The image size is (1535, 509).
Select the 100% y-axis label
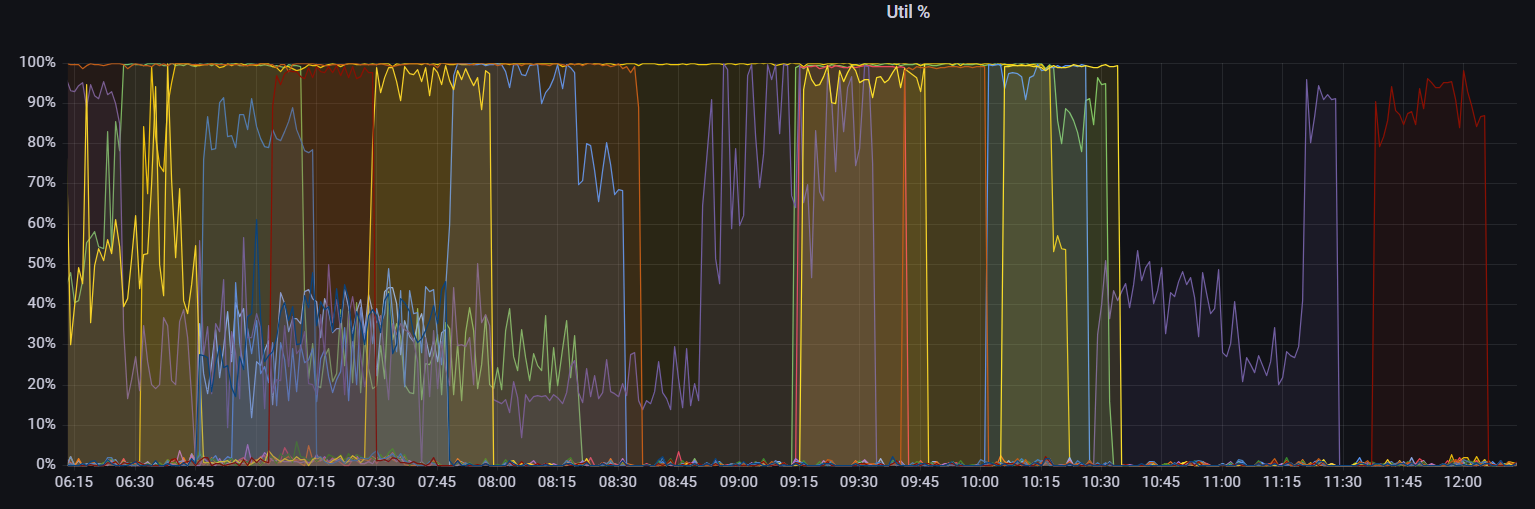37,63
